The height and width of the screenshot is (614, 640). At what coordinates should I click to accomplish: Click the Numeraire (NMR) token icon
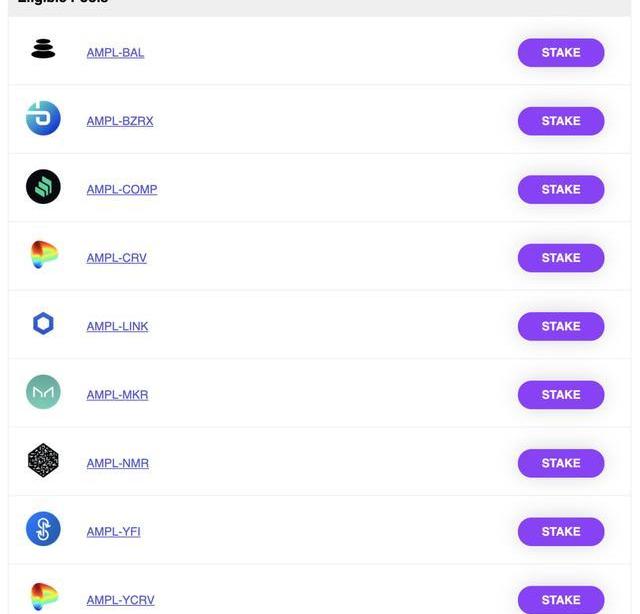pos(43,460)
